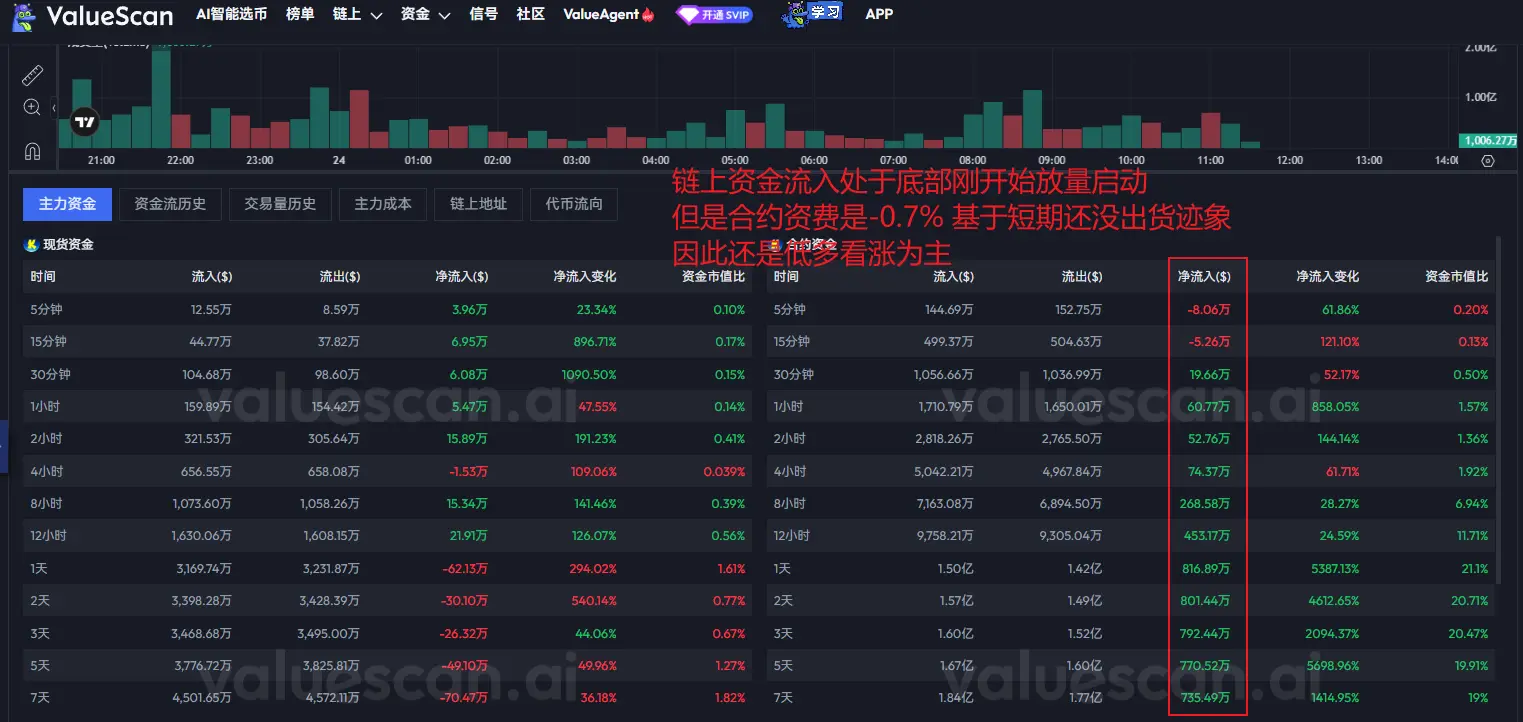Open ValueAgent from the top navigation
The height and width of the screenshot is (722, 1523).
point(608,14)
